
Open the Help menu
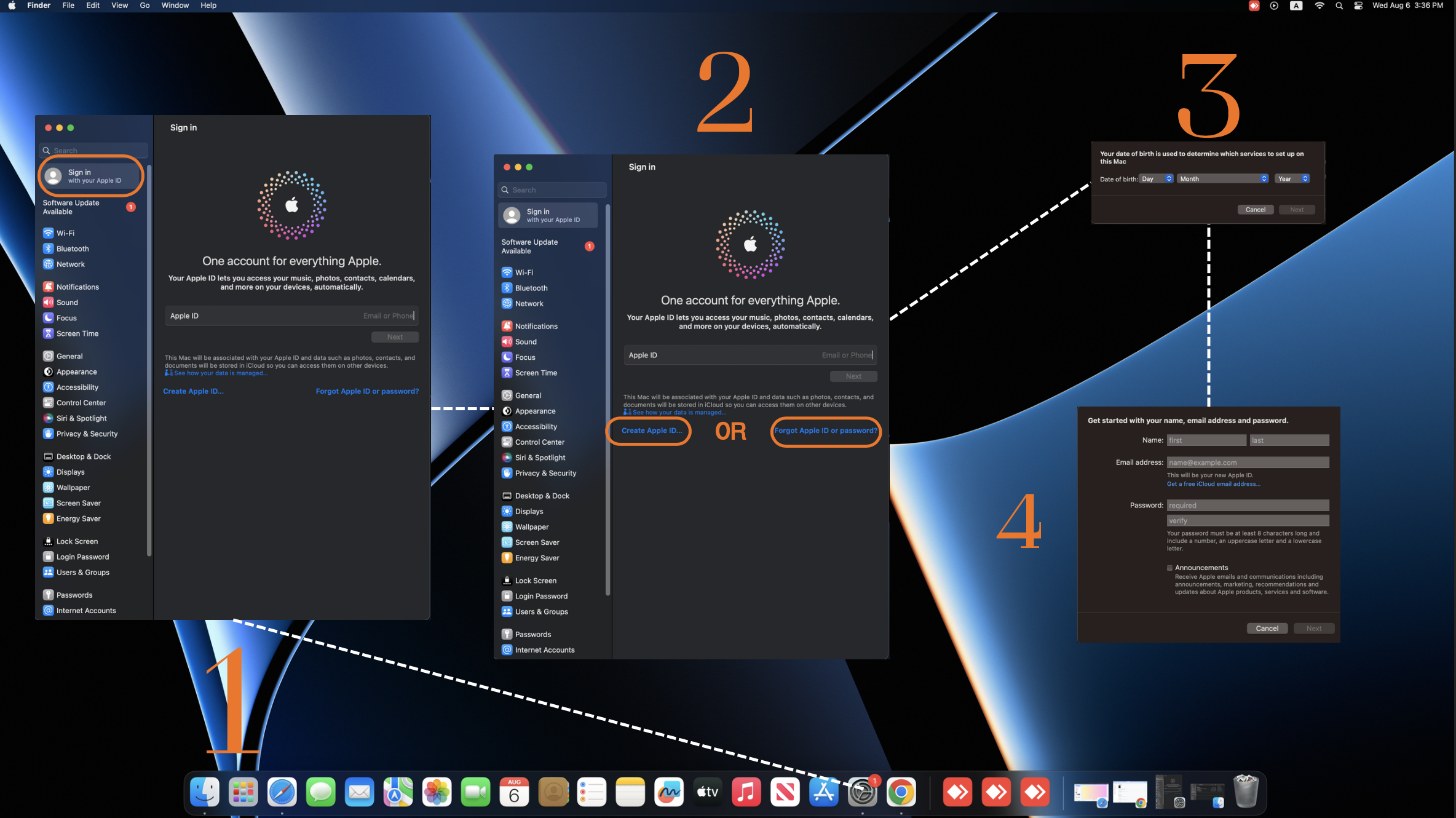(x=208, y=6)
